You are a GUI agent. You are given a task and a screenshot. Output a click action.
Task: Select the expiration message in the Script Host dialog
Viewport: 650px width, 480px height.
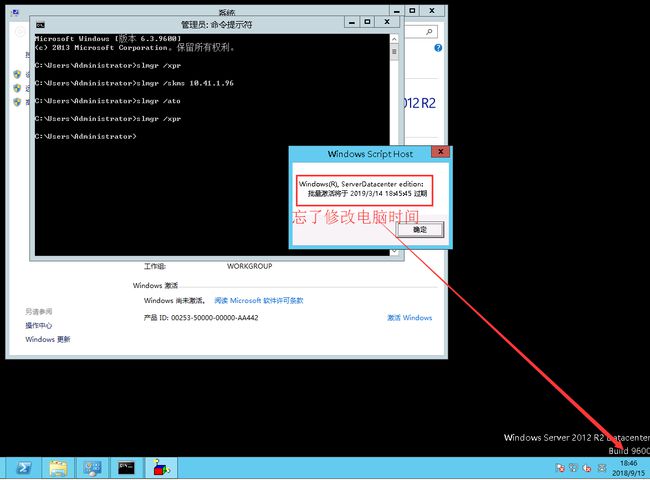pos(363,189)
